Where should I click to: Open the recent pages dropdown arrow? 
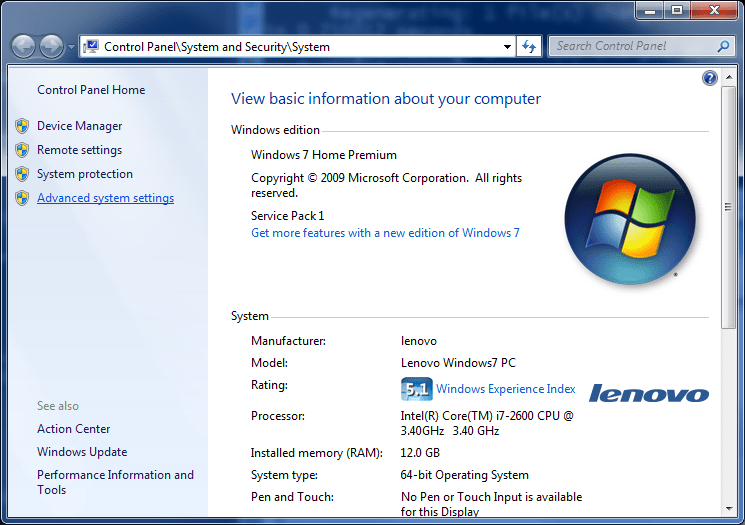click(x=71, y=47)
